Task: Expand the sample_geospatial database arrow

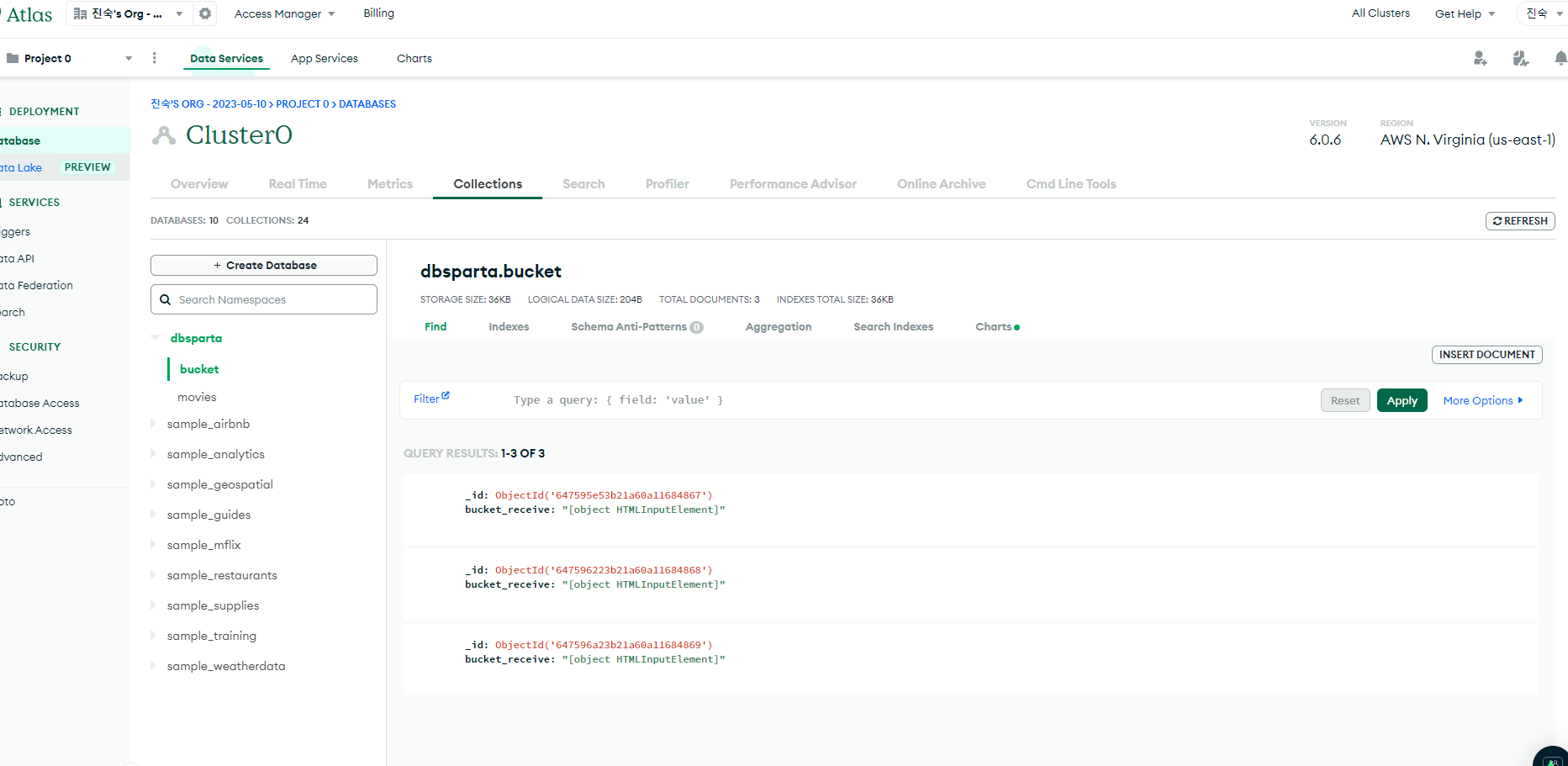Action: point(153,484)
